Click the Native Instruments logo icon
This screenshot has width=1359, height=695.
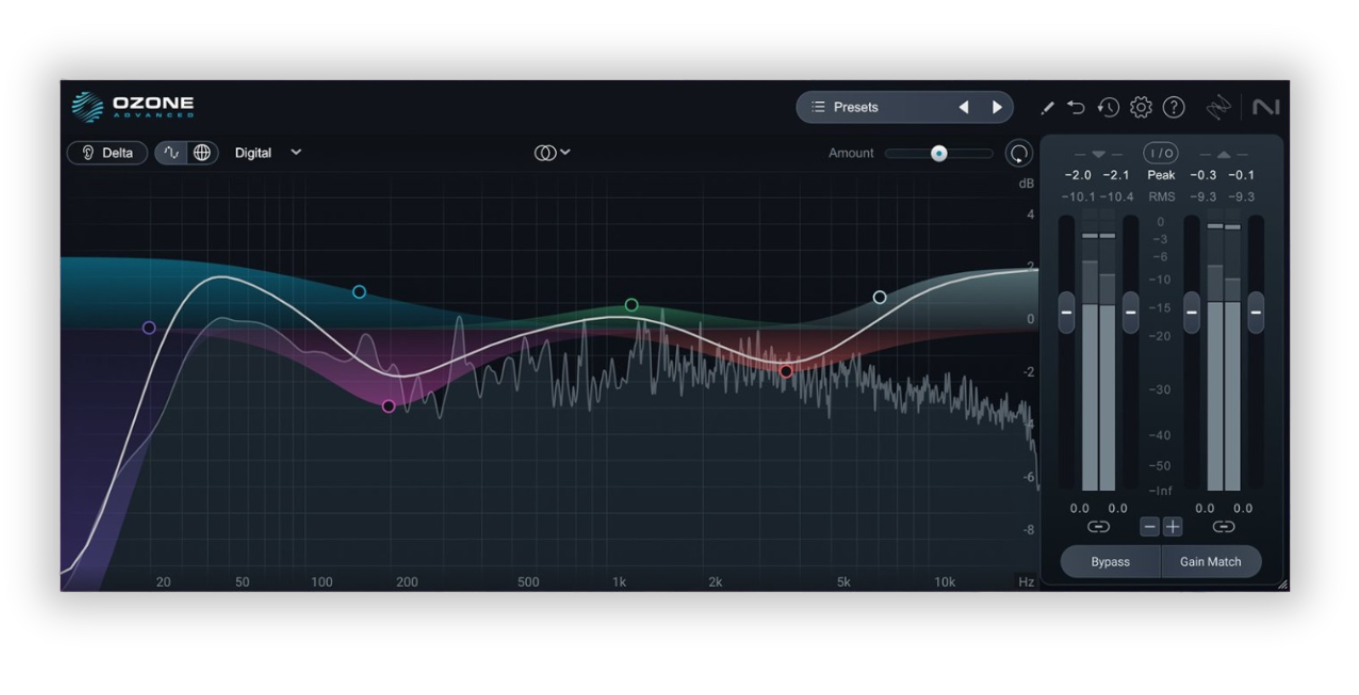tap(1265, 107)
